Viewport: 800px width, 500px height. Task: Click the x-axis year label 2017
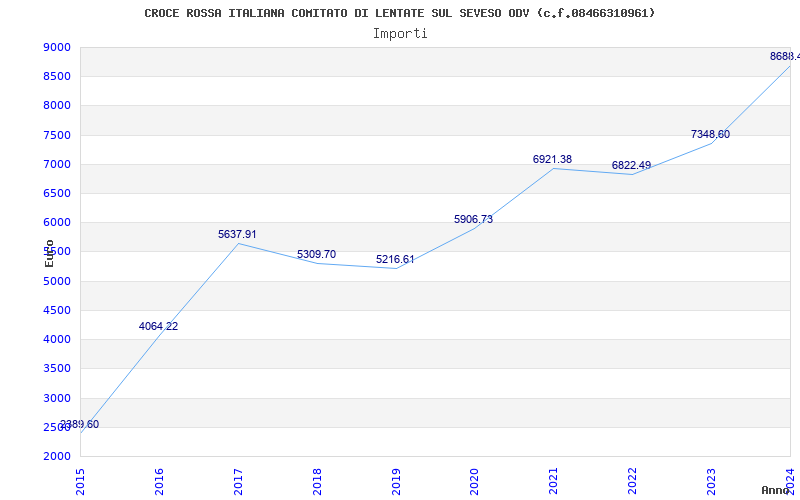coord(238,482)
